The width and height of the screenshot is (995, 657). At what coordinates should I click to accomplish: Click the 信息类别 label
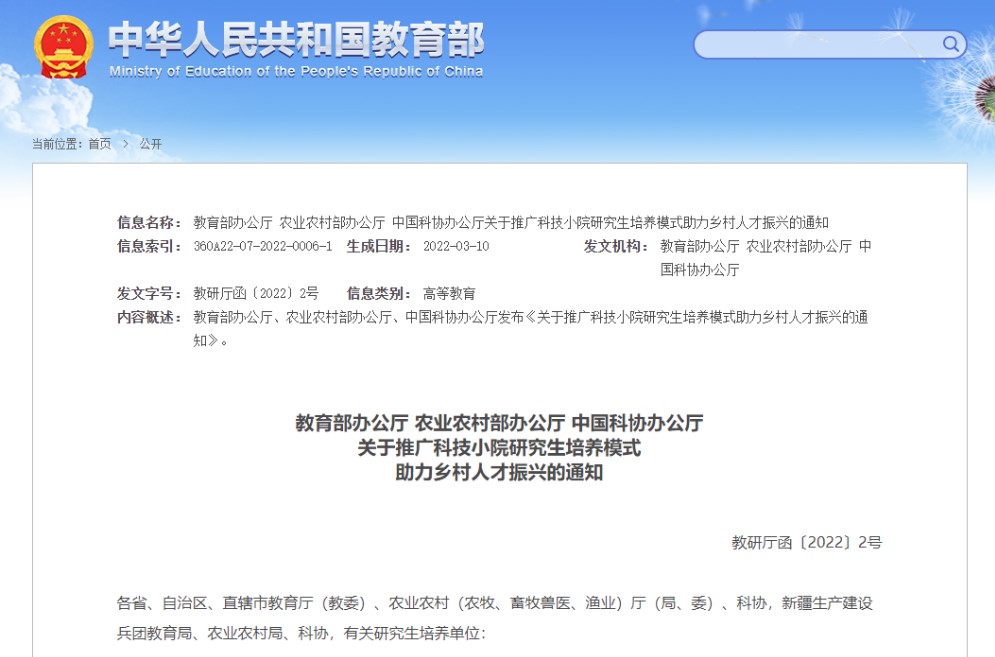tap(378, 294)
